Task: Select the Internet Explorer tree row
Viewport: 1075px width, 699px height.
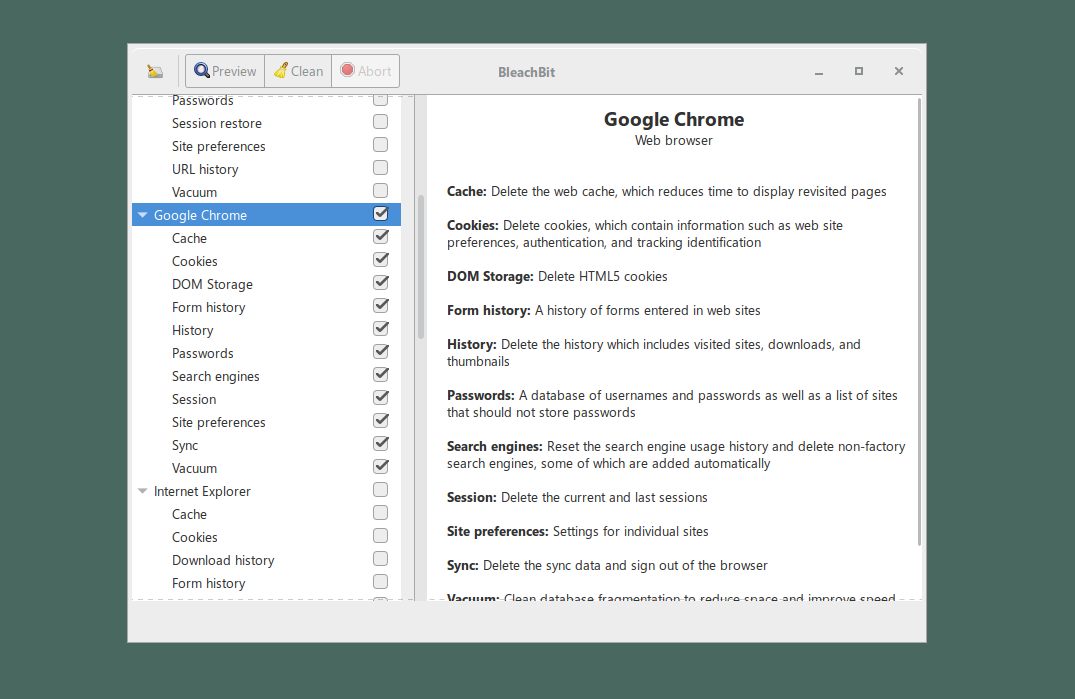Action: tap(266, 491)
